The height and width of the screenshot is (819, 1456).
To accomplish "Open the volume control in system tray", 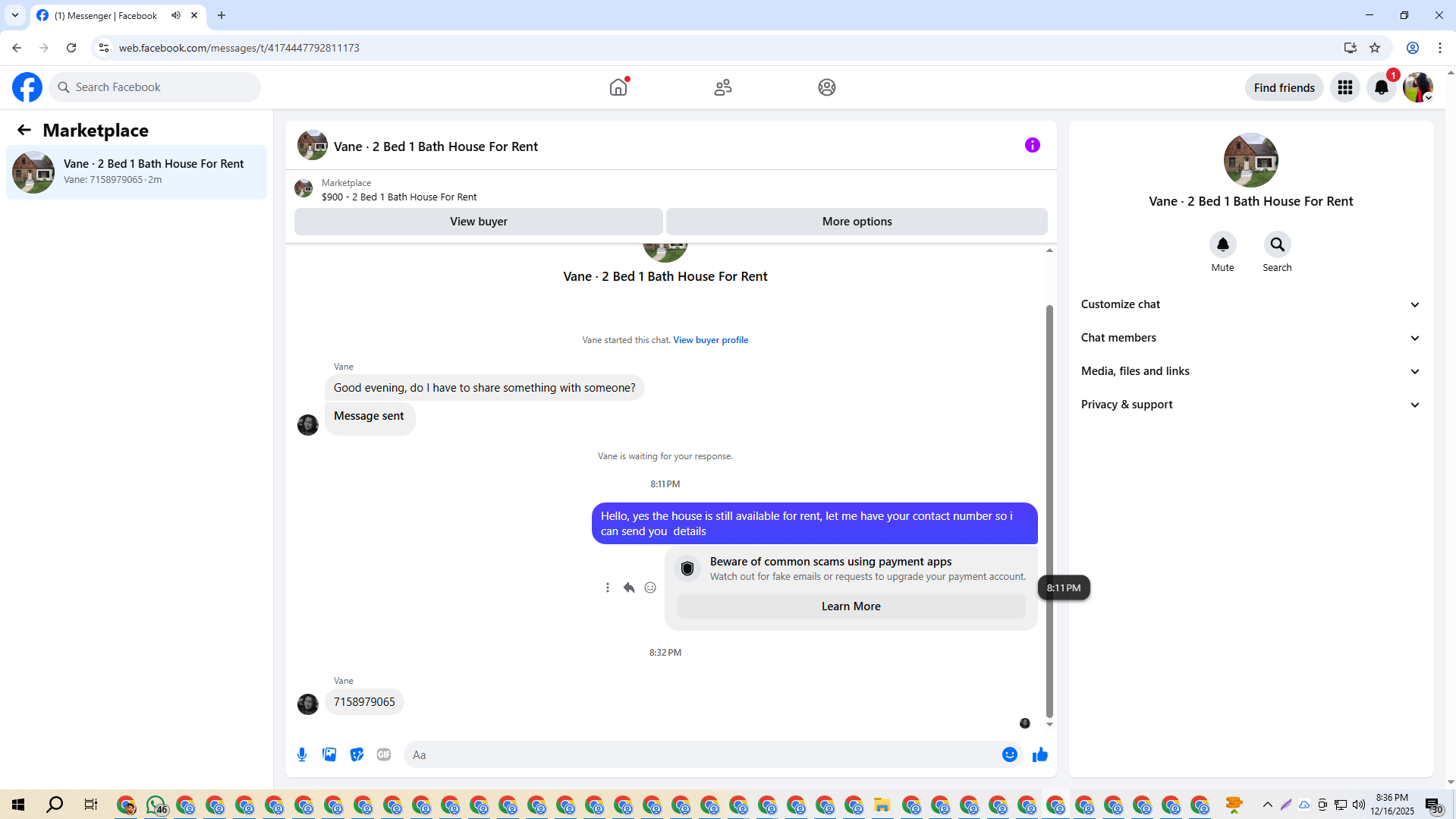I will 1359,805.
